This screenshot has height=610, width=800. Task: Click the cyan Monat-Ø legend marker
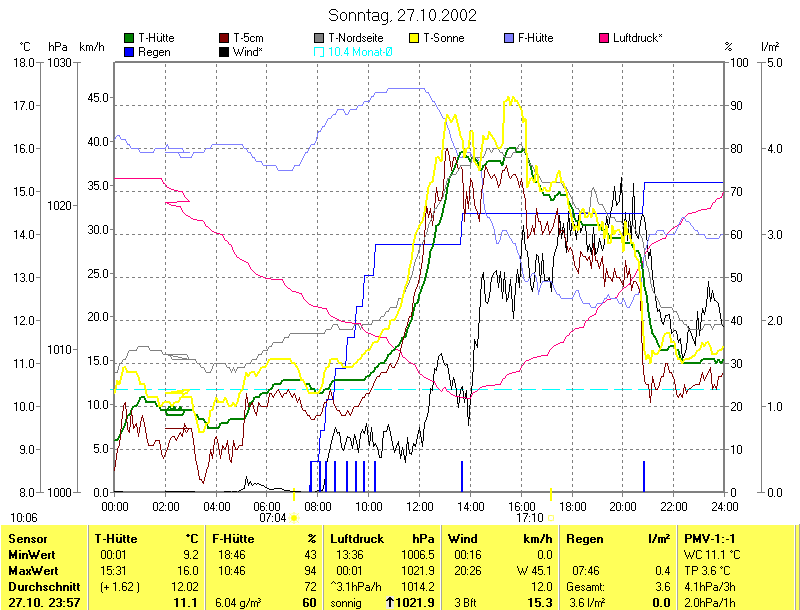pyautogui.click(x=319, y=52)
